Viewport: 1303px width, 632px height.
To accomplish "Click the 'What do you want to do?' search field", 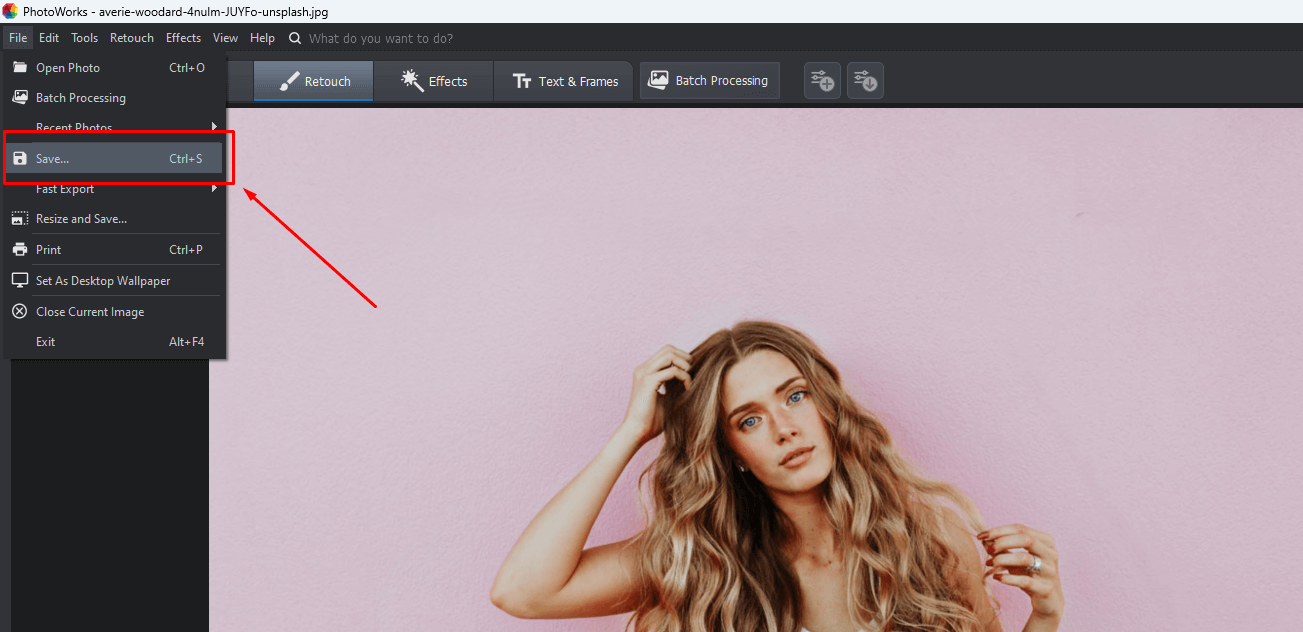I will 380,38.
